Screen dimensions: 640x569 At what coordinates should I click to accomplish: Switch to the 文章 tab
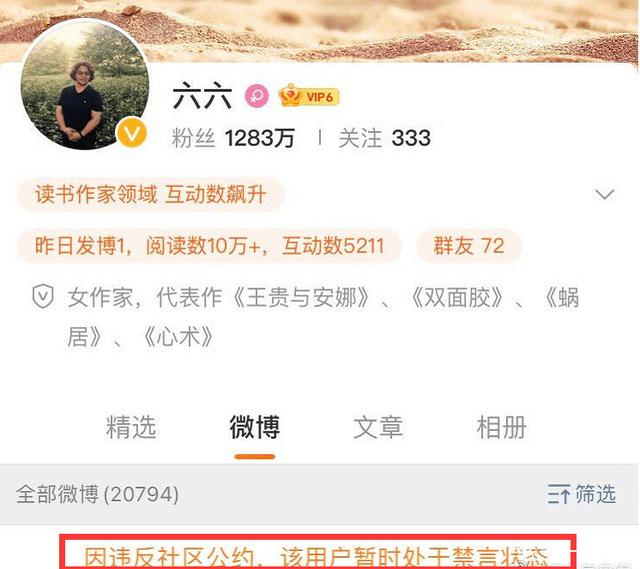pos(378,427)
